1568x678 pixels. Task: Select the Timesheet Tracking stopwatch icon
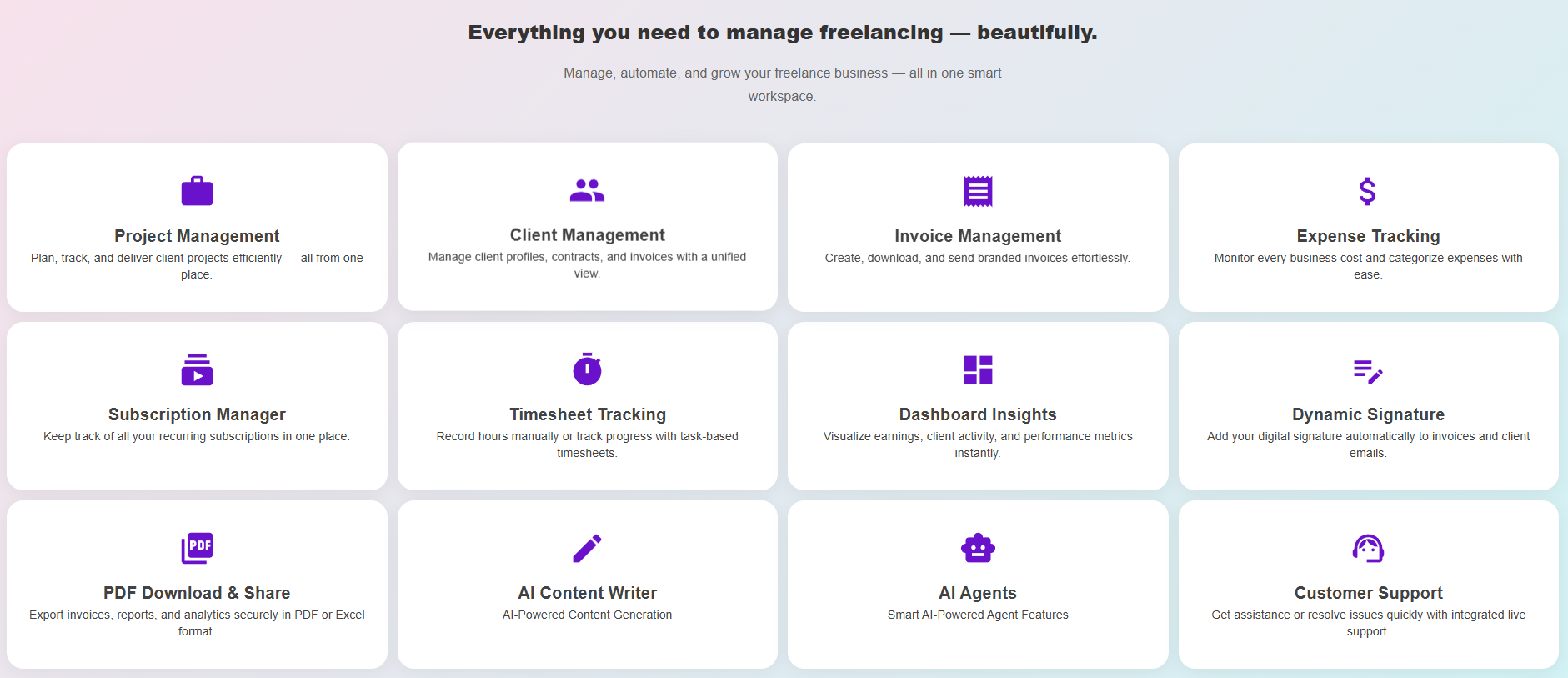point(587,369)
